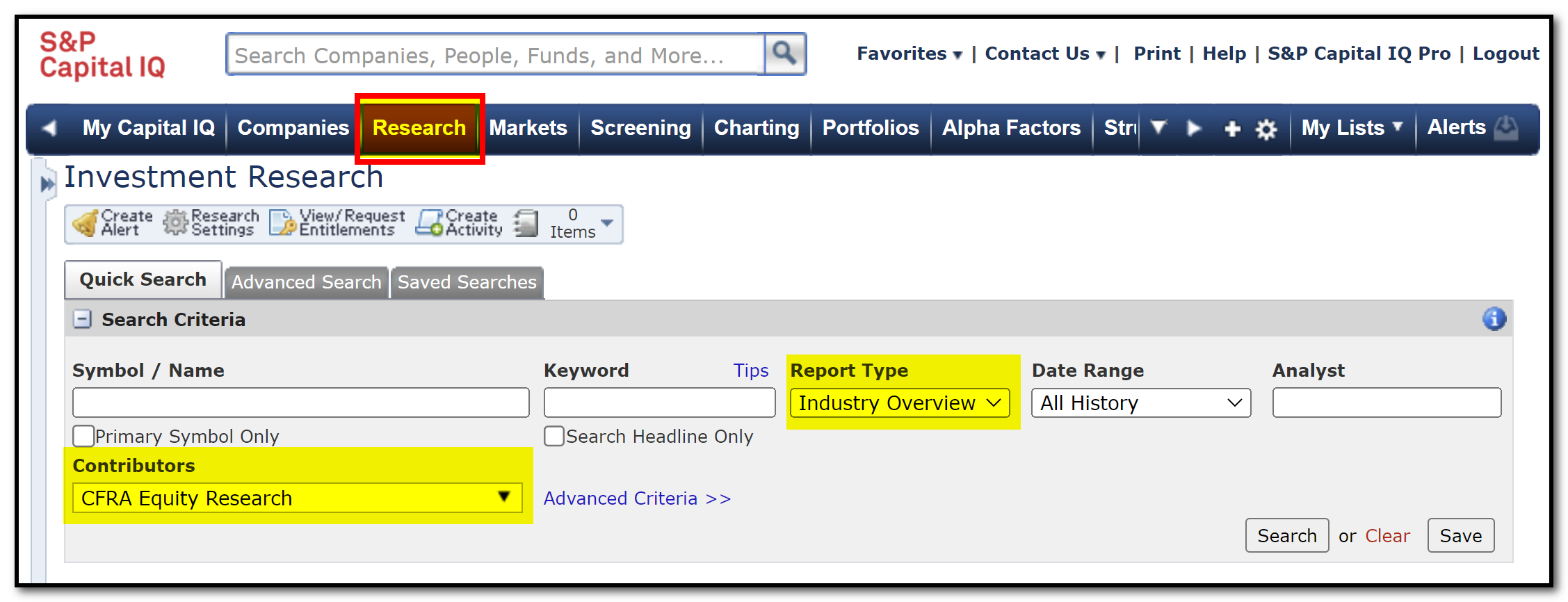Open the Date Range dropdown

1141,403
